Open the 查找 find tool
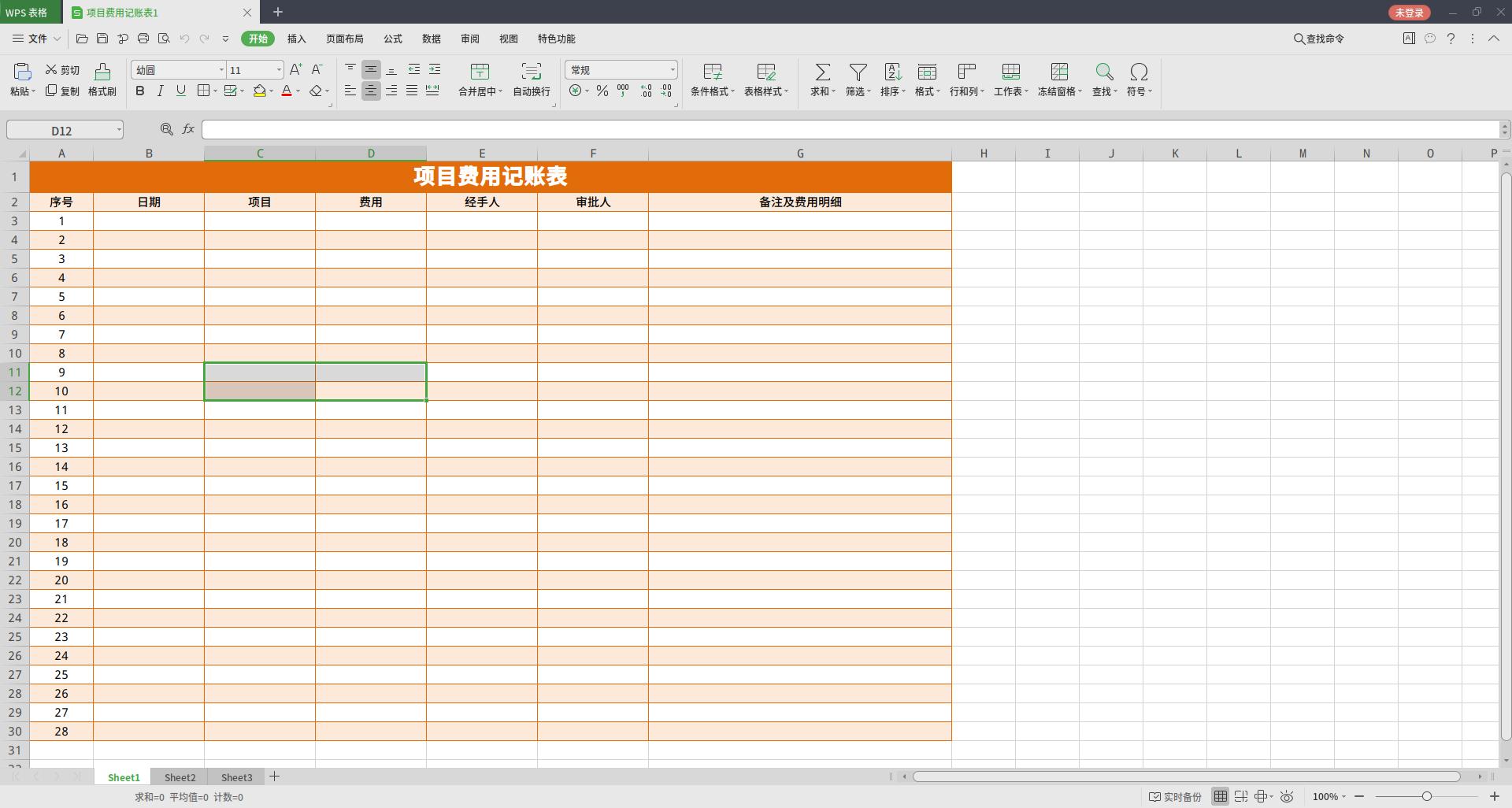Viewport: 1512px width, 808px height. tap(1104, 79)
